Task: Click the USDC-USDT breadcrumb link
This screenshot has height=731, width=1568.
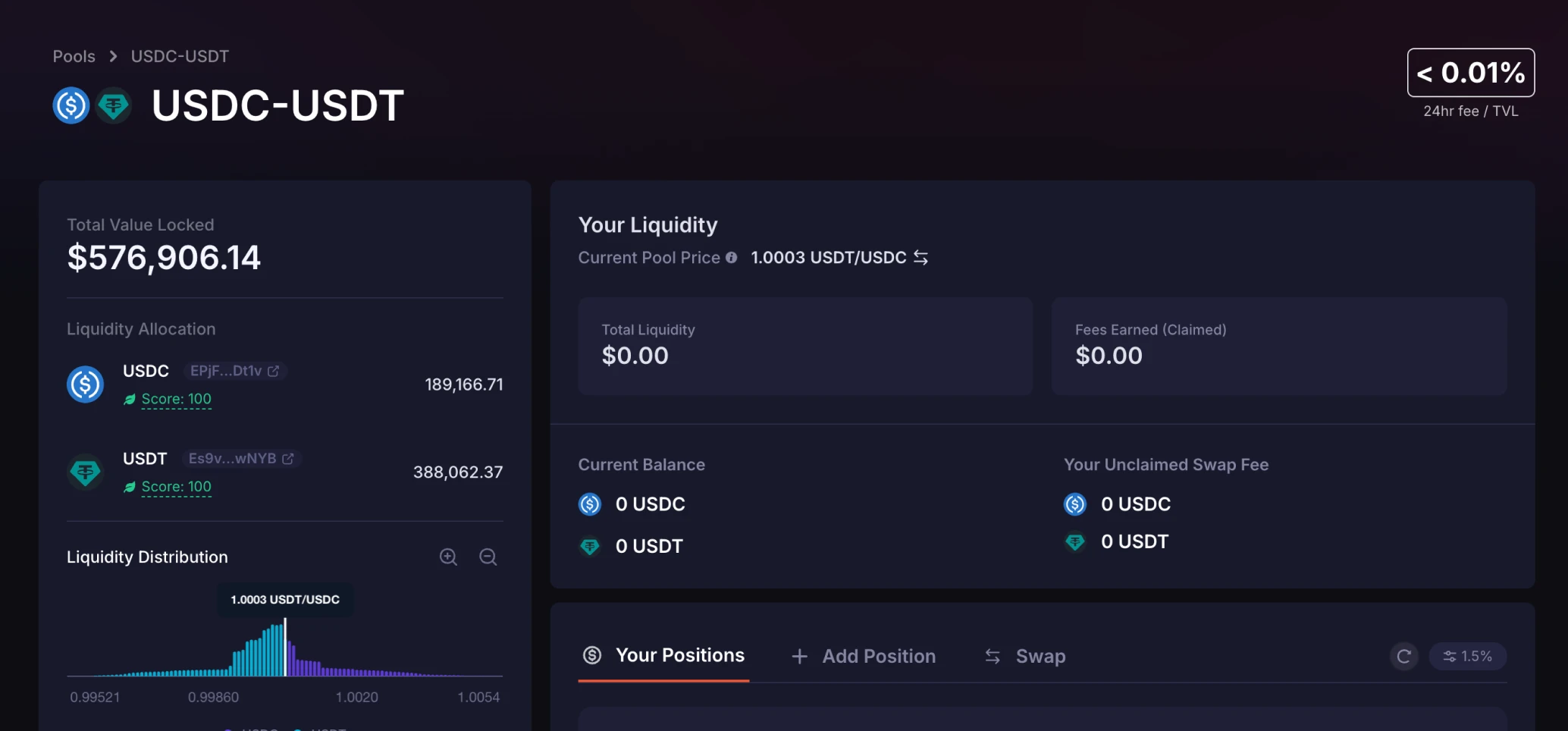Action: (x=180, y=56)
